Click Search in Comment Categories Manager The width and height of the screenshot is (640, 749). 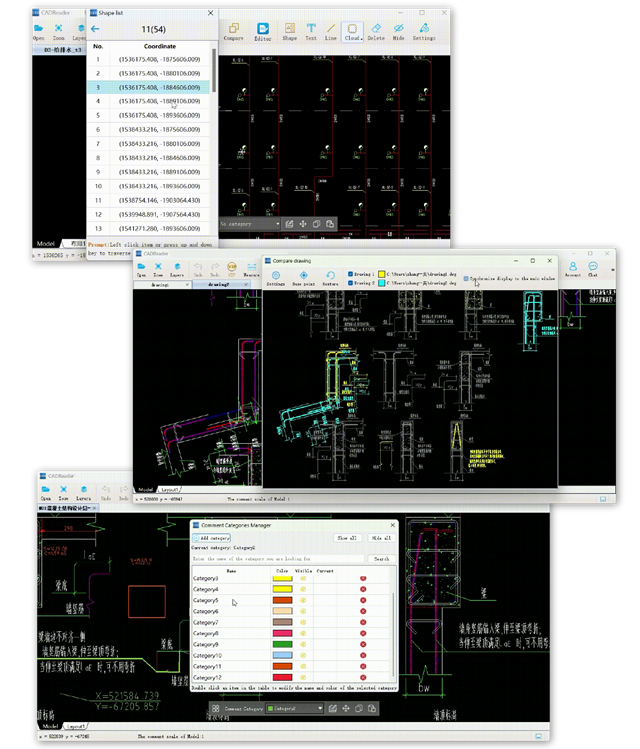click(382, 558)
